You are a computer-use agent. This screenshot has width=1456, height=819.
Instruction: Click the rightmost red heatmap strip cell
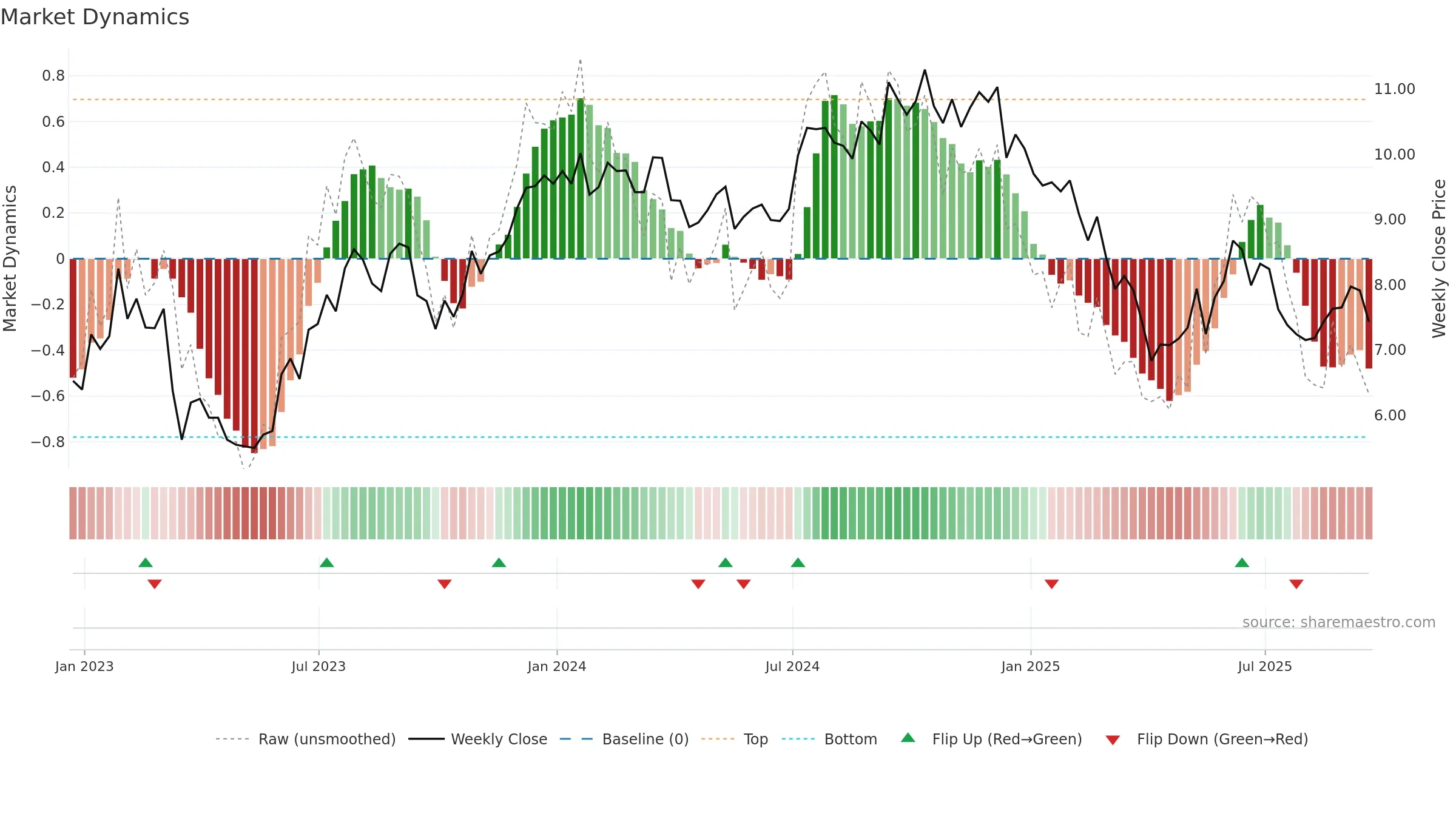(x=1369, y=513)
